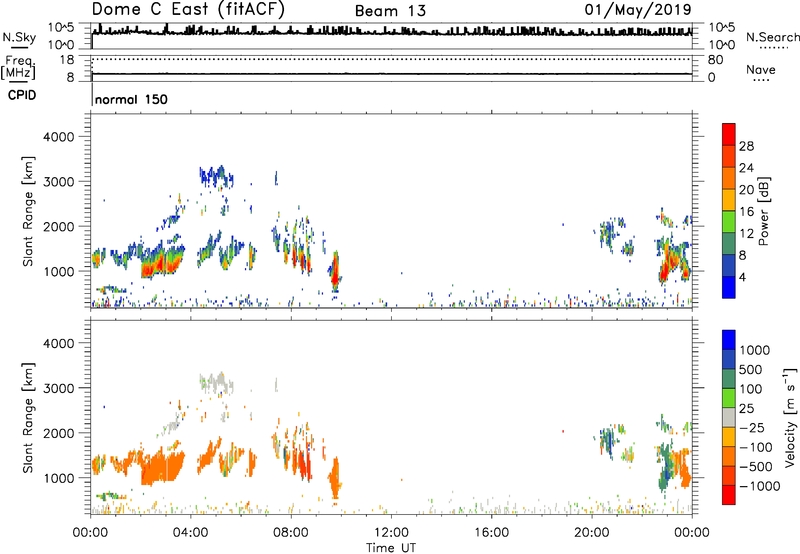Click the 'N.Sky' legend label
This screenshot has height=554, width=800.
[19, 37]
